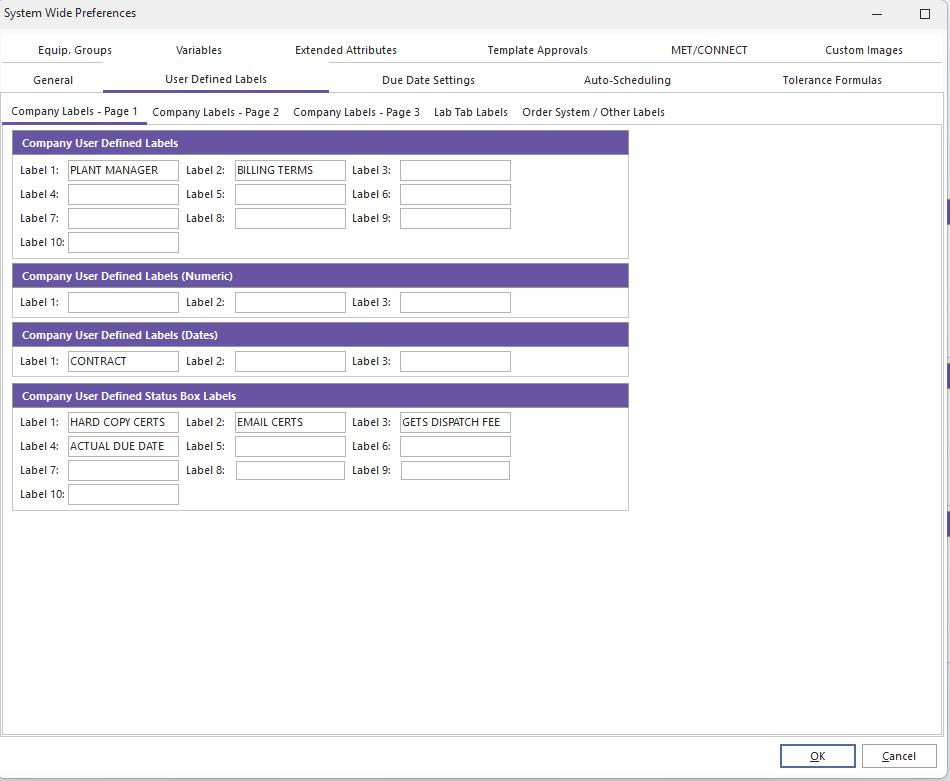
Task: Open Company Labels - Page 3 subtab
Action: [x=356, y=112]
